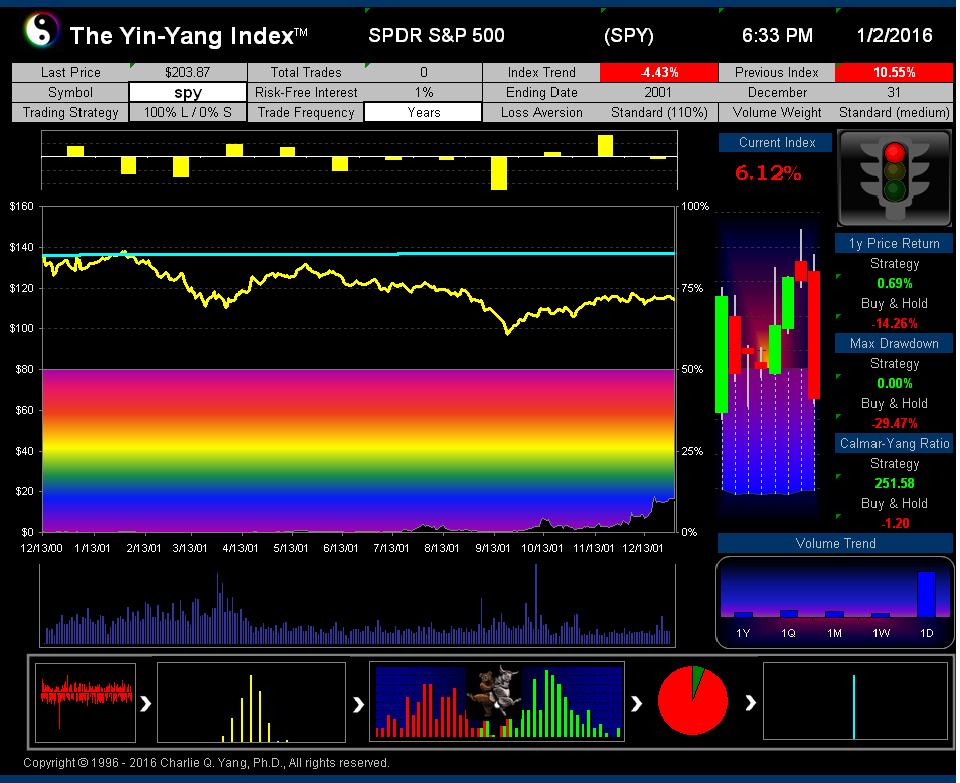
Task: Click the Volume Weight label
Action: (777, 113)
